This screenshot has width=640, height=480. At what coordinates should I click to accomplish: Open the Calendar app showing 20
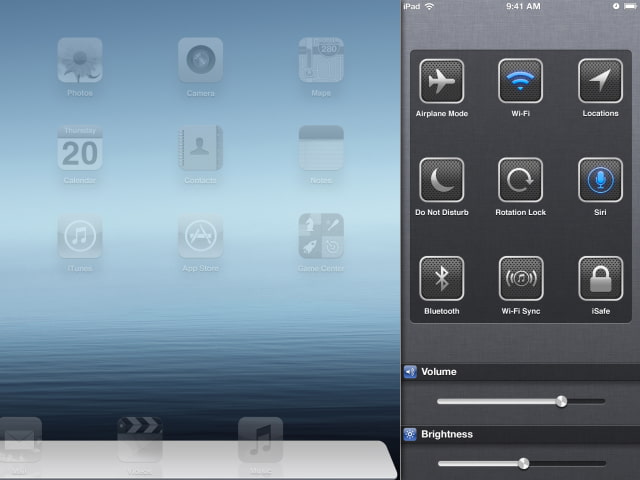pos(80,148)
